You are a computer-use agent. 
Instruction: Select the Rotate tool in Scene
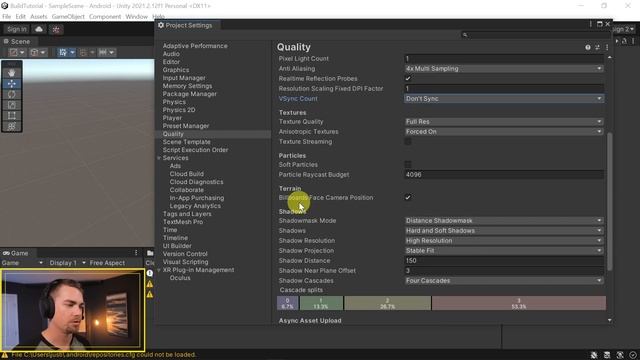click(x=11, y=94)
